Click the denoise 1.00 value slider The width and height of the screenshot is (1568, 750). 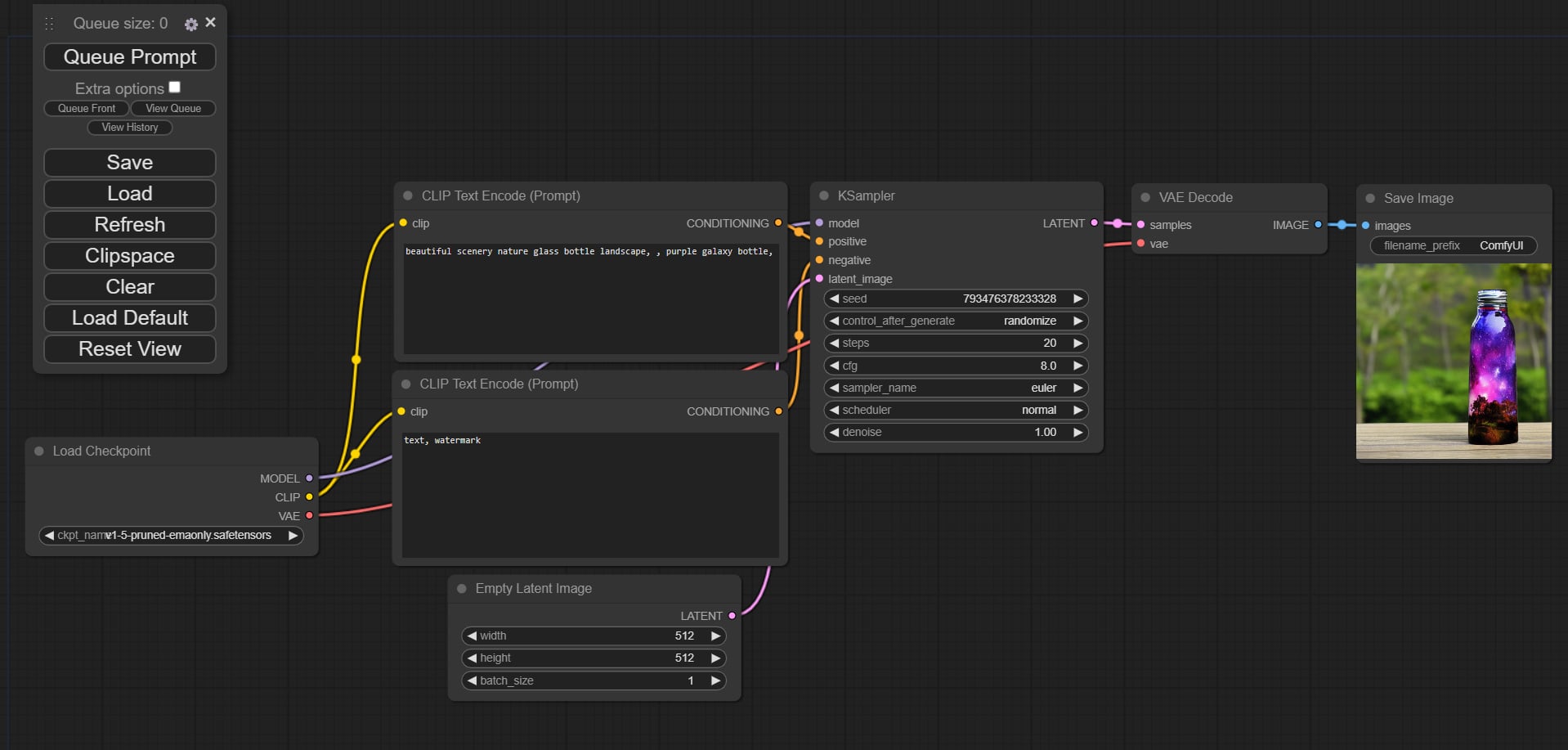click(956, 432)
